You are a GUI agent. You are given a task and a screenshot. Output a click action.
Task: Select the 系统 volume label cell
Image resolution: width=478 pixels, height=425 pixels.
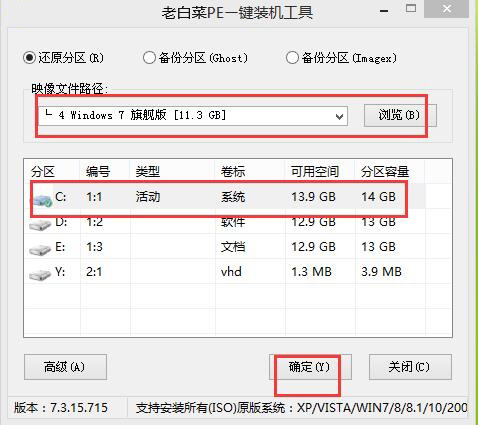tap(233, 197)
